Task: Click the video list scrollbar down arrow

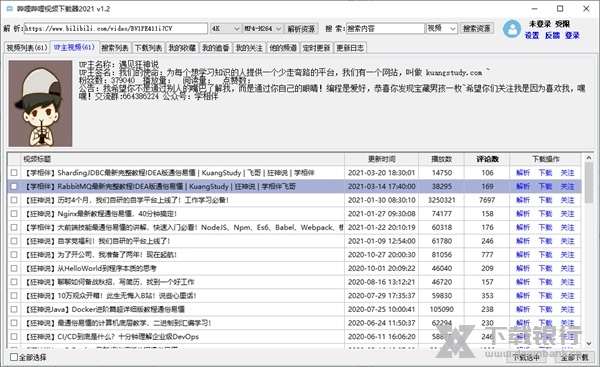Action: pos(589,343)
